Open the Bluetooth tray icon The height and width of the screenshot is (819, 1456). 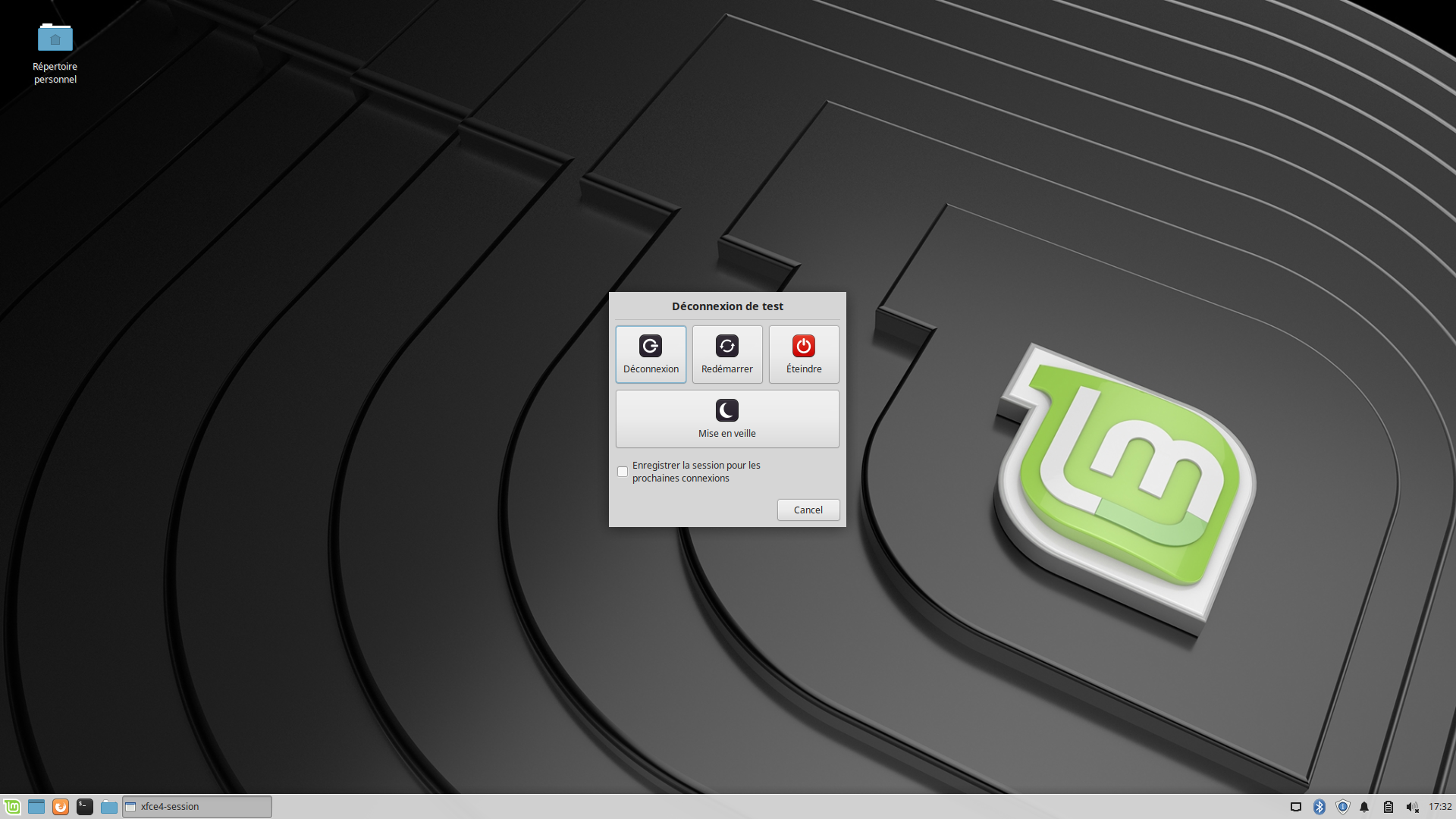coord(1319,807)
